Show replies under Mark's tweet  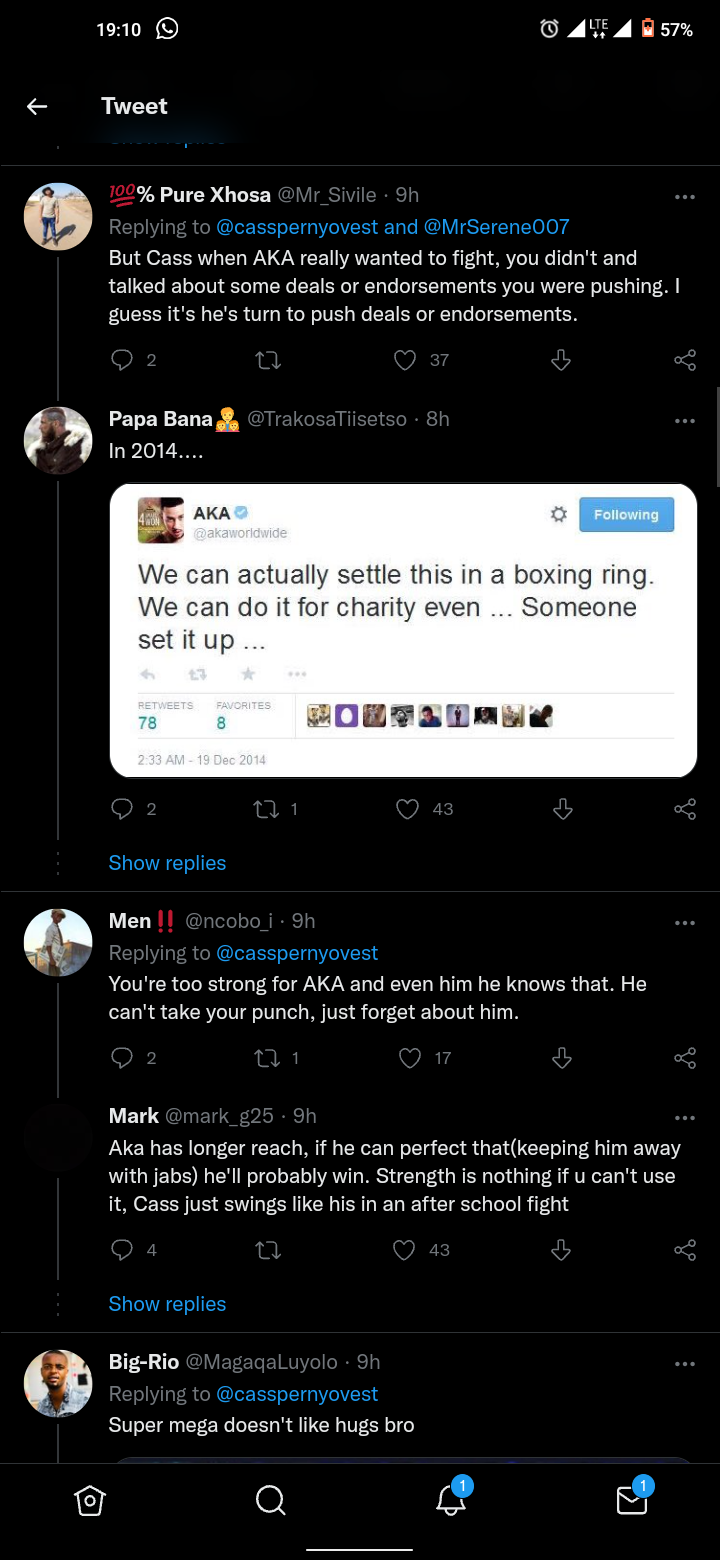point(167,1304)
